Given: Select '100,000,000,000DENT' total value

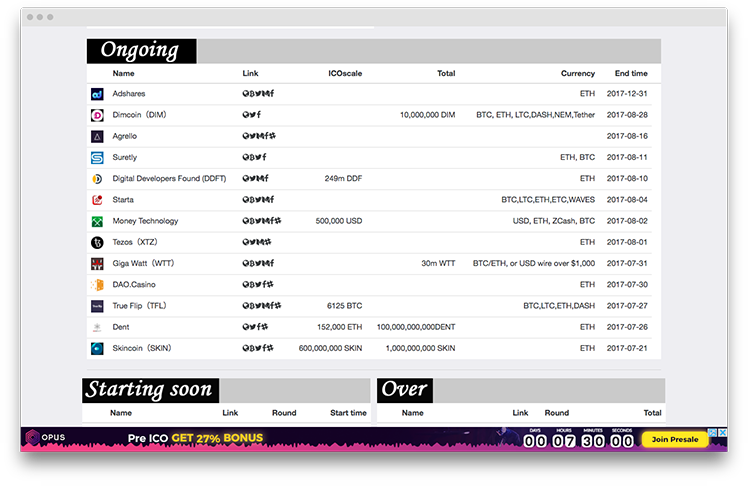Looking at the screenshot, I should (416, 327).
